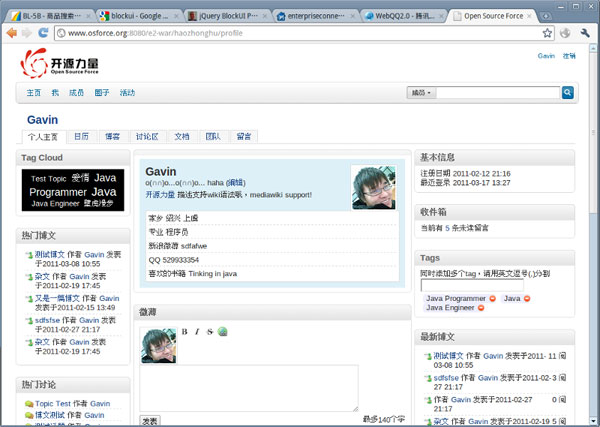The image size is (600, 427).
Task: Open the 博客 profile tab
Action: pyautogui.click(x=112, y=137)
